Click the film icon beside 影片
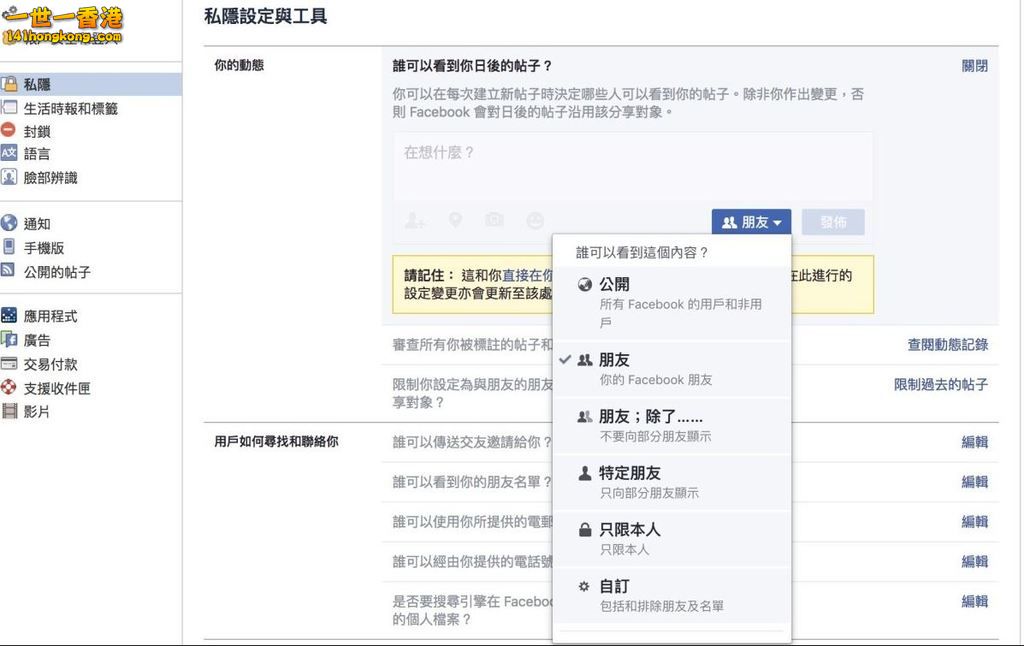This screenshot has width=1024, height=646. (x=9, y=411)
